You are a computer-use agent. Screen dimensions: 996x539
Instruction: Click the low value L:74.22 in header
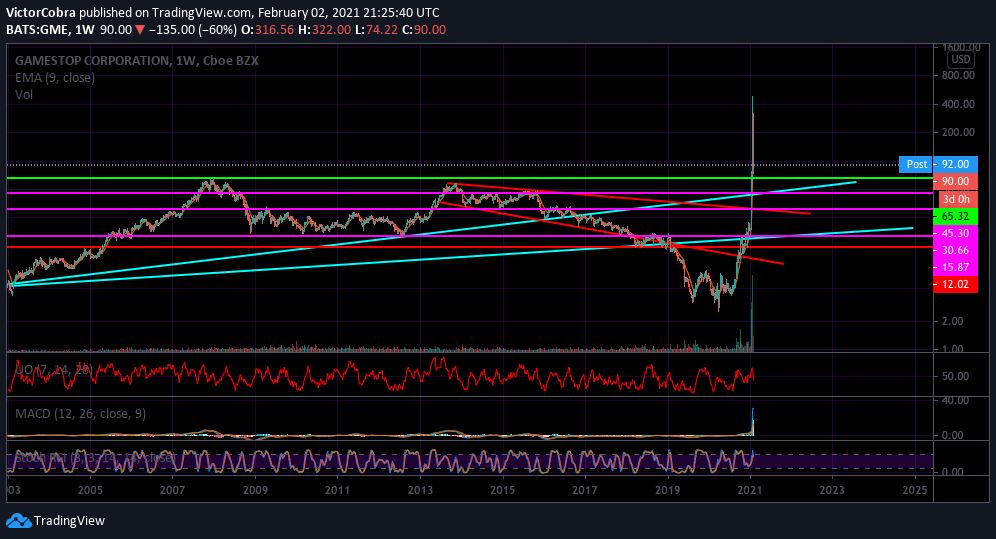point(377,30)
